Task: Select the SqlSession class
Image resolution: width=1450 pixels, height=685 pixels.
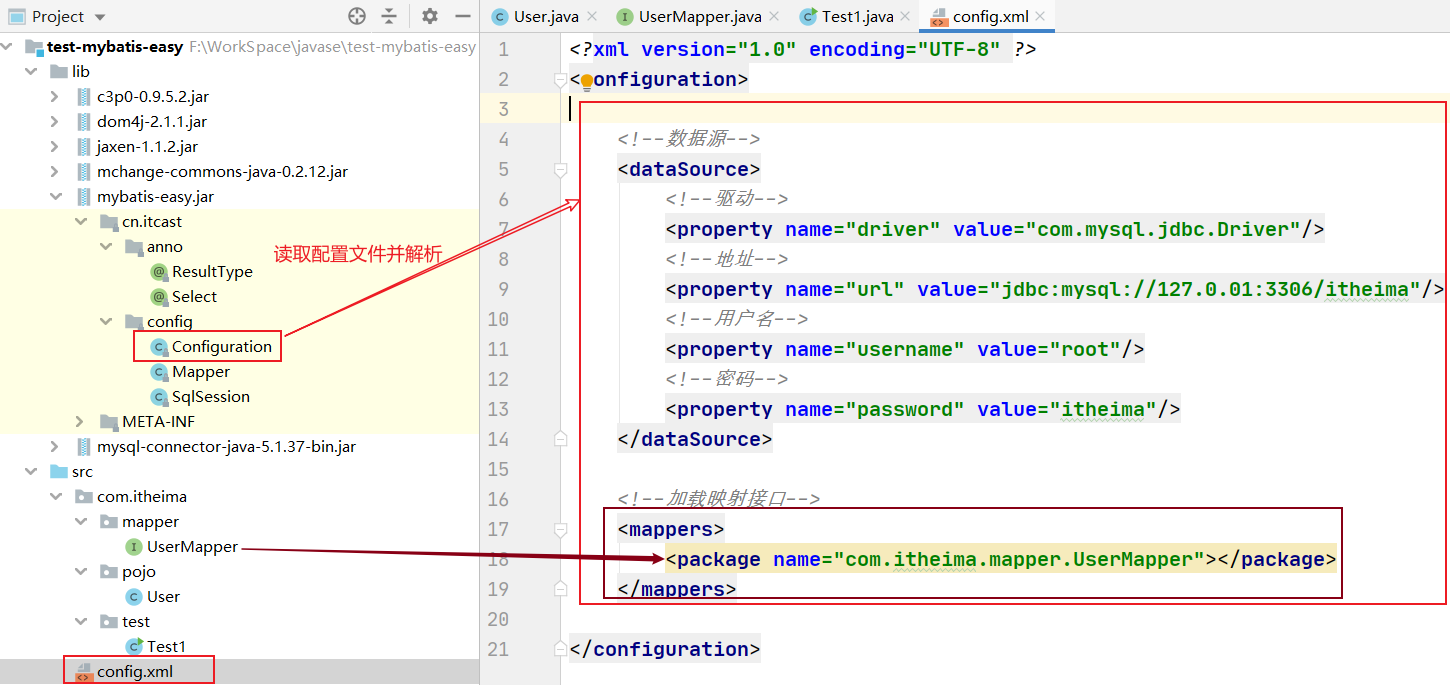Action: tap(210, 396)
